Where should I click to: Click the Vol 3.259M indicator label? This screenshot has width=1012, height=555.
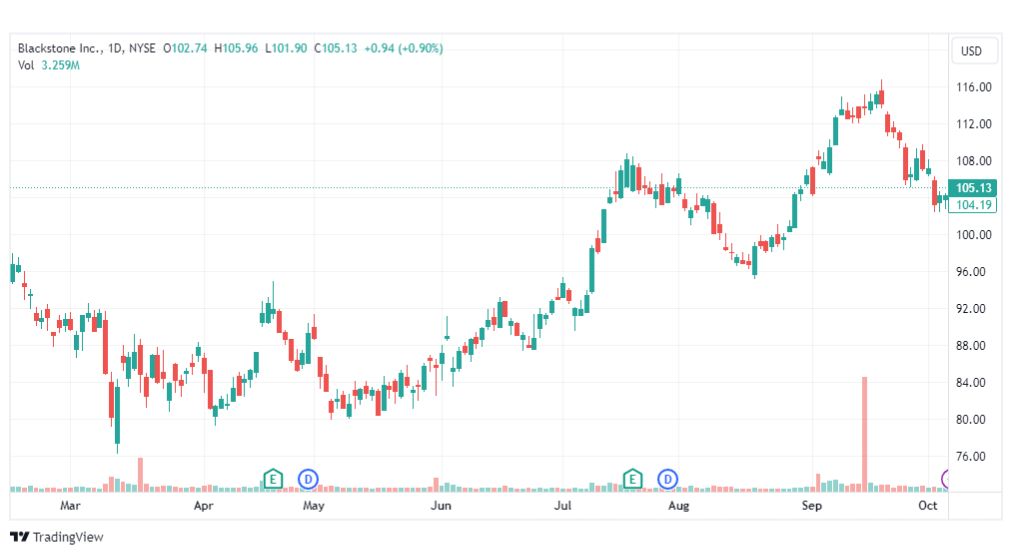pyautogui.click(x=49, y=65)
